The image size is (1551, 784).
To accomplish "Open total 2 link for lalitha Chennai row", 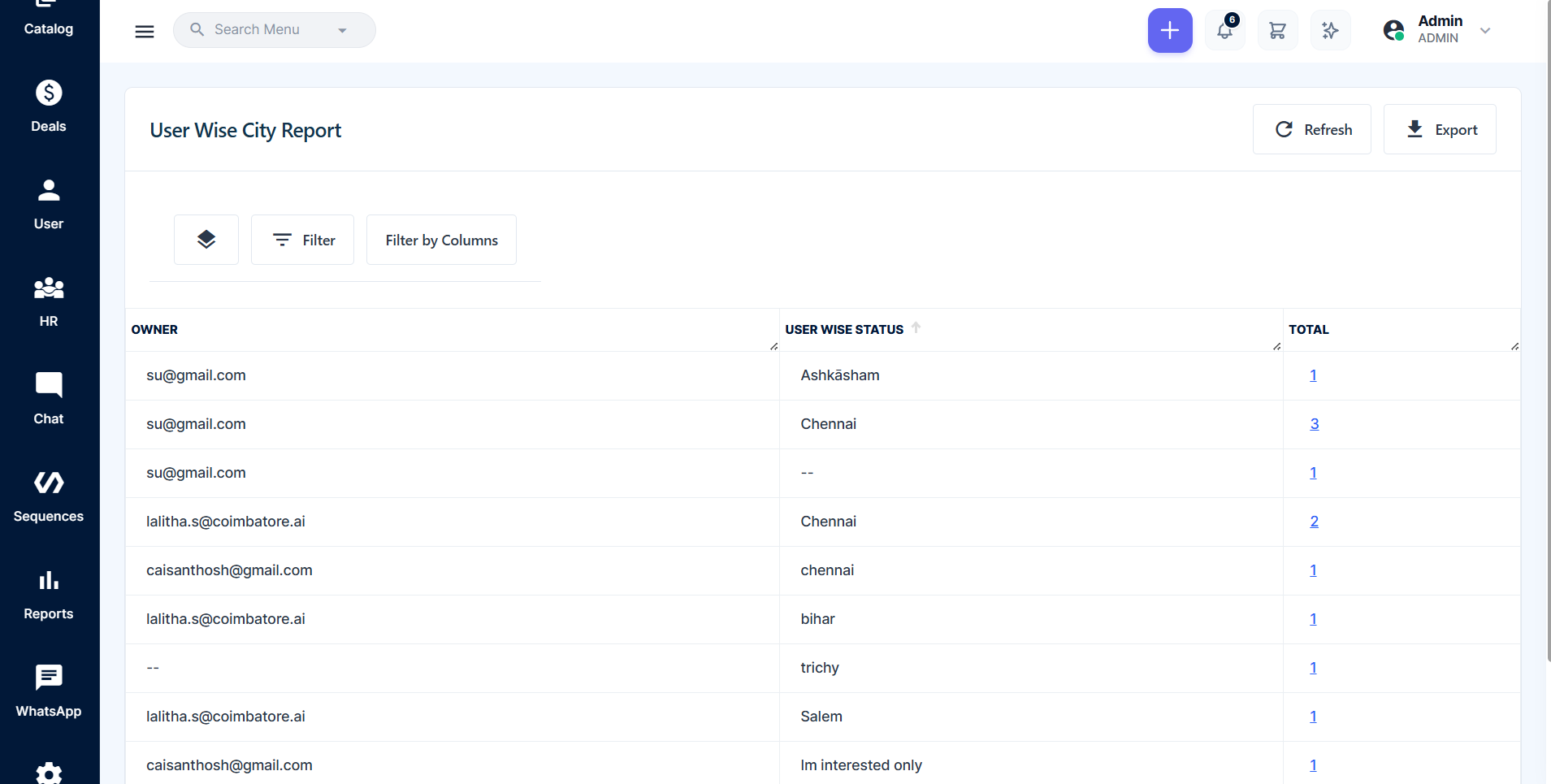I will pyautogui.click(x=1315, y=522).
